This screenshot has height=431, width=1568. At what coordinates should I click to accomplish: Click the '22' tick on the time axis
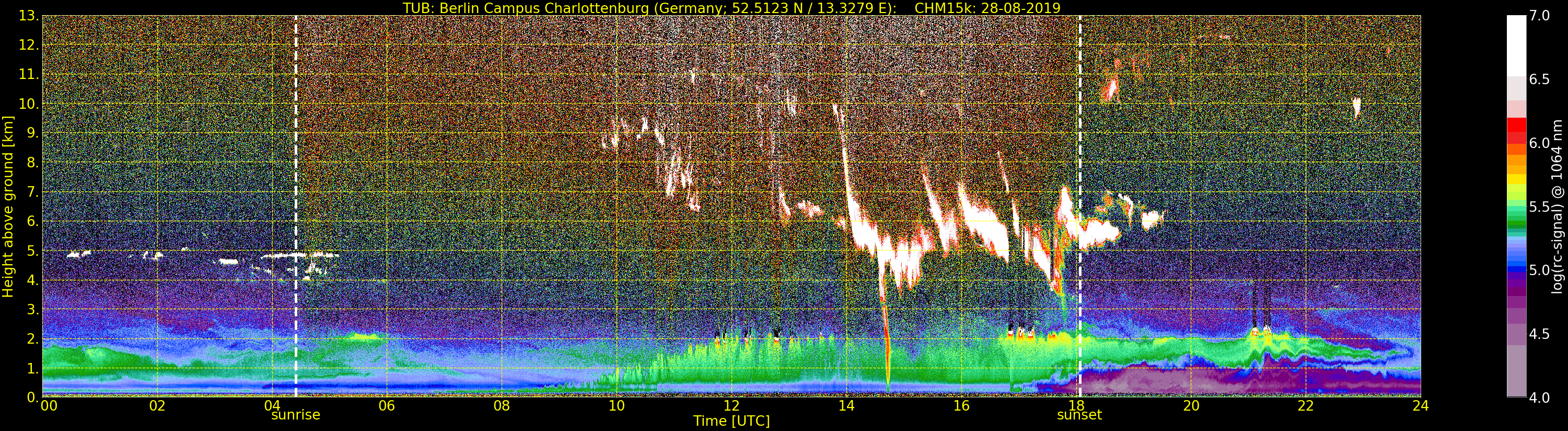coord(1306,406)
